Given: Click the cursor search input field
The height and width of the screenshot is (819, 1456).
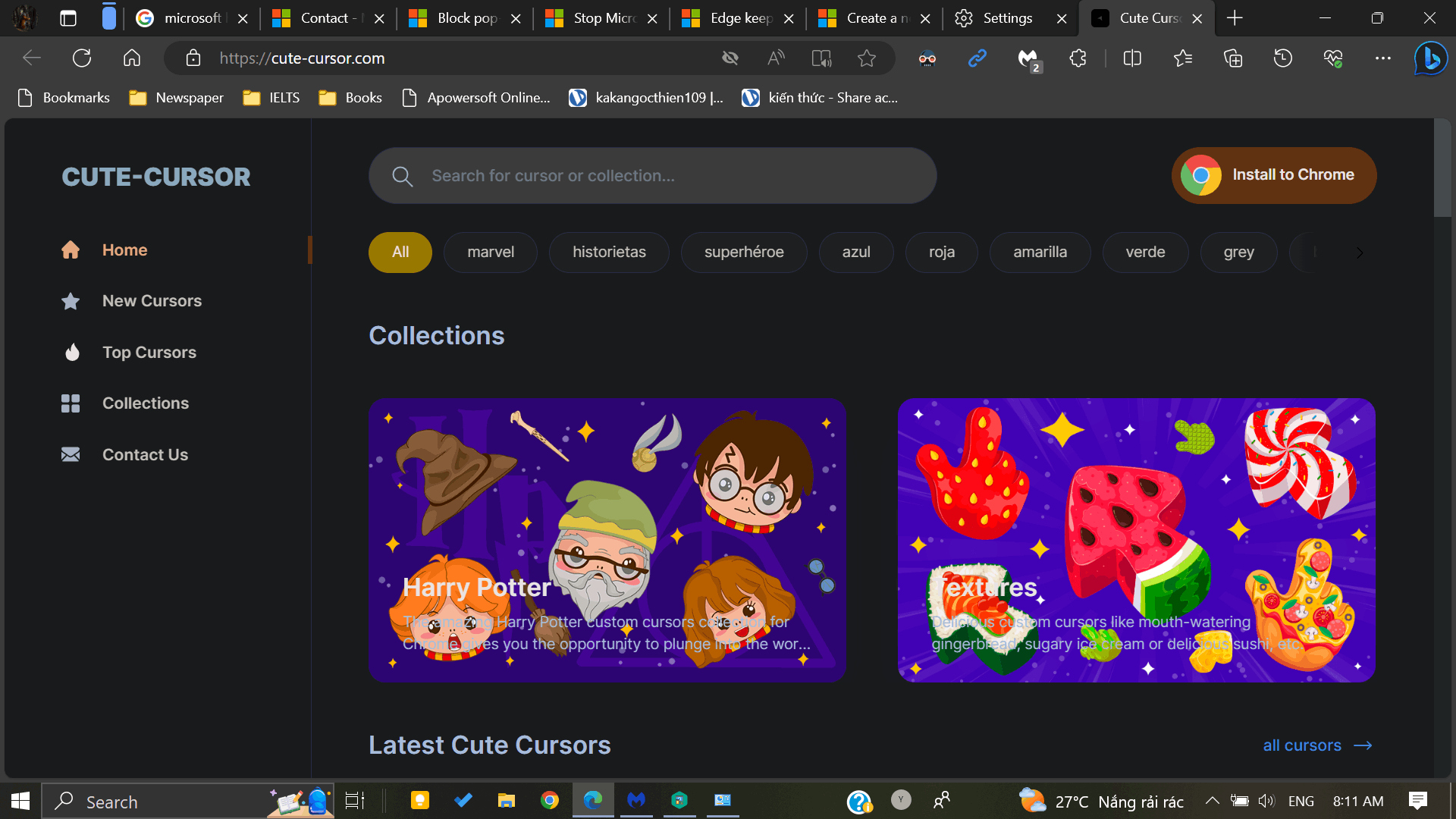Looking at the screenshot, I should point(652,176).
